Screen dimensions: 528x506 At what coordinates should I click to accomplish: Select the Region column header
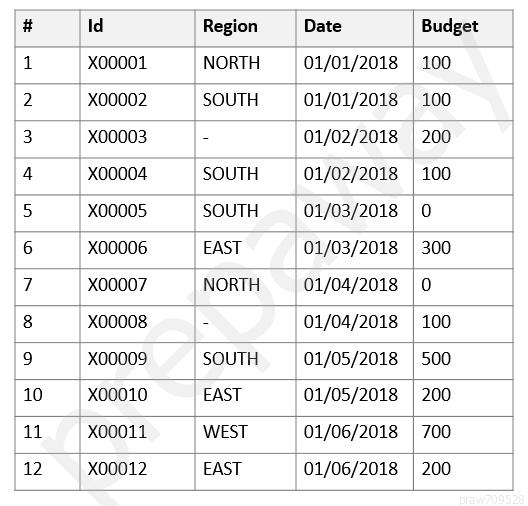(x=245, y=28)
